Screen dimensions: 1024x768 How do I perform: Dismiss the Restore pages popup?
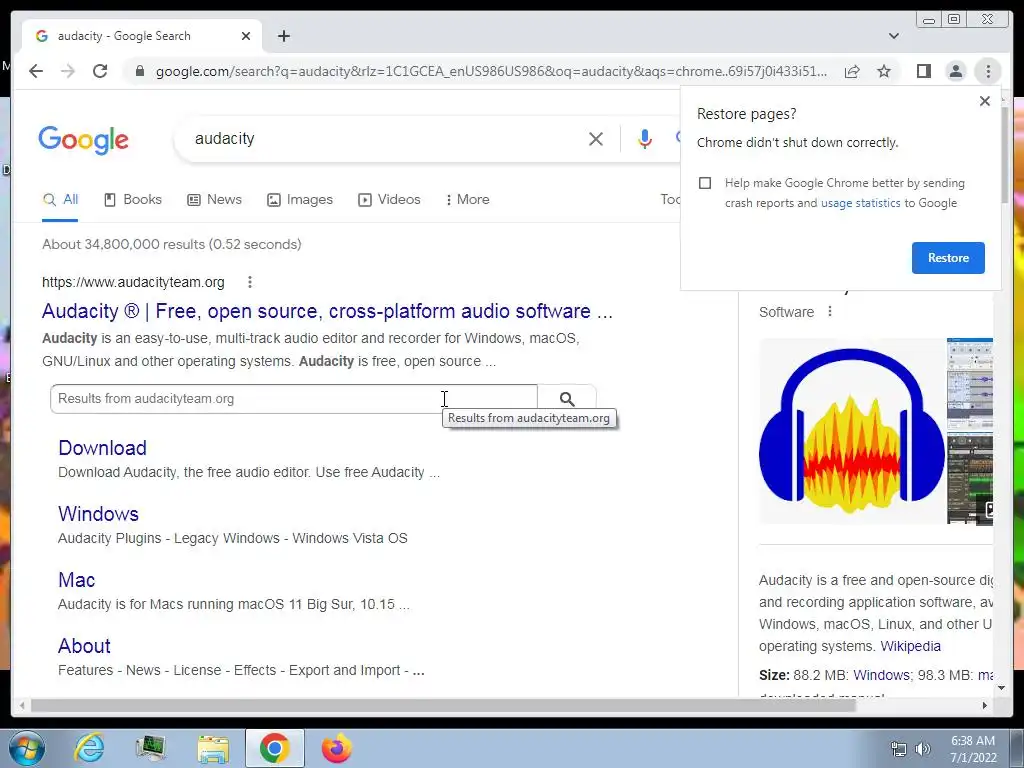coord(985,101)
